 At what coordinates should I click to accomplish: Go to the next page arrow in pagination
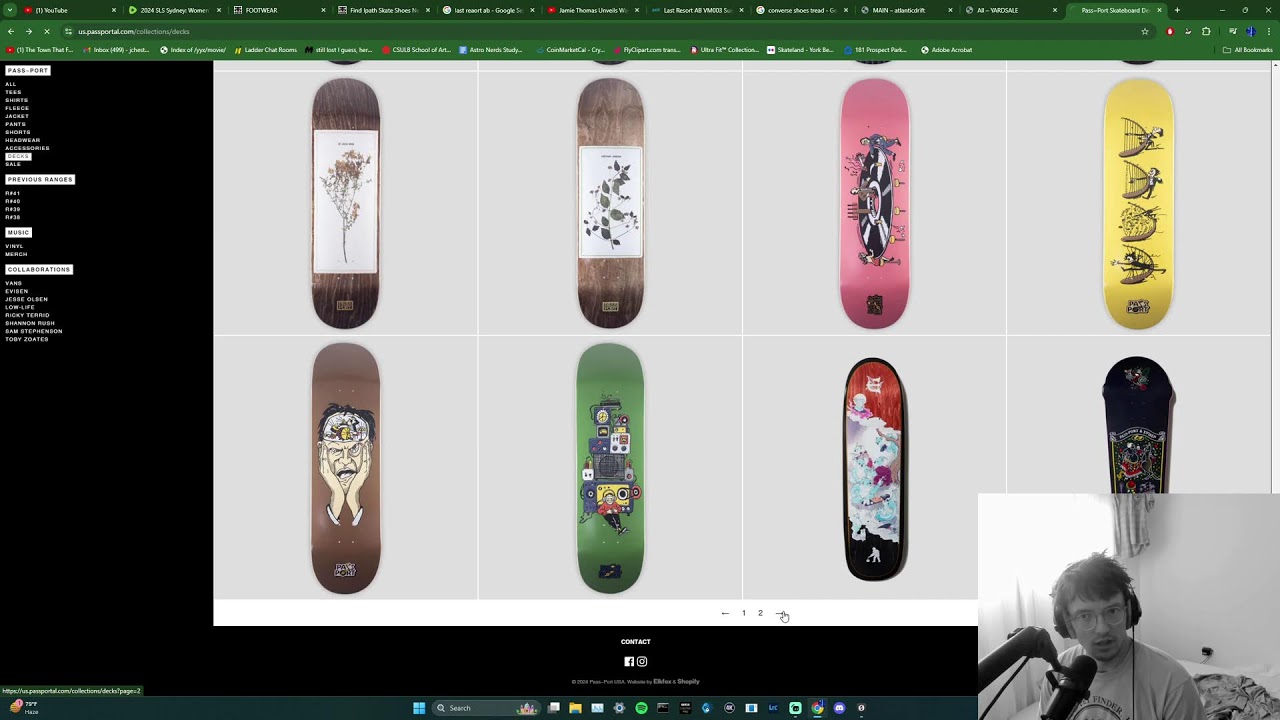pyautogui.click(x=781, y=613)
